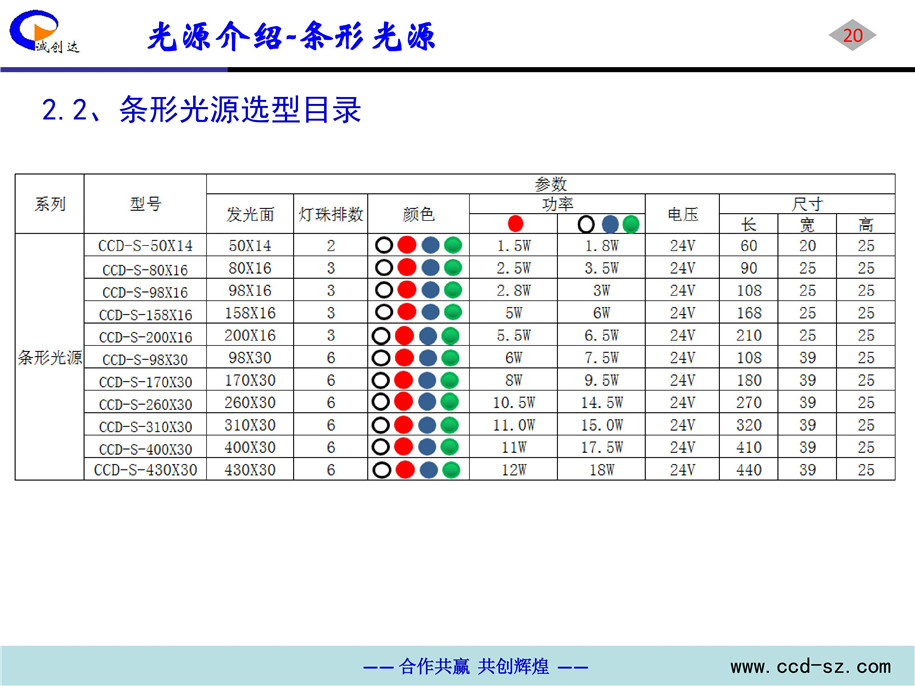
Task: Click the heading 2.2、条形光源选型目录
Action: [201, 110]
